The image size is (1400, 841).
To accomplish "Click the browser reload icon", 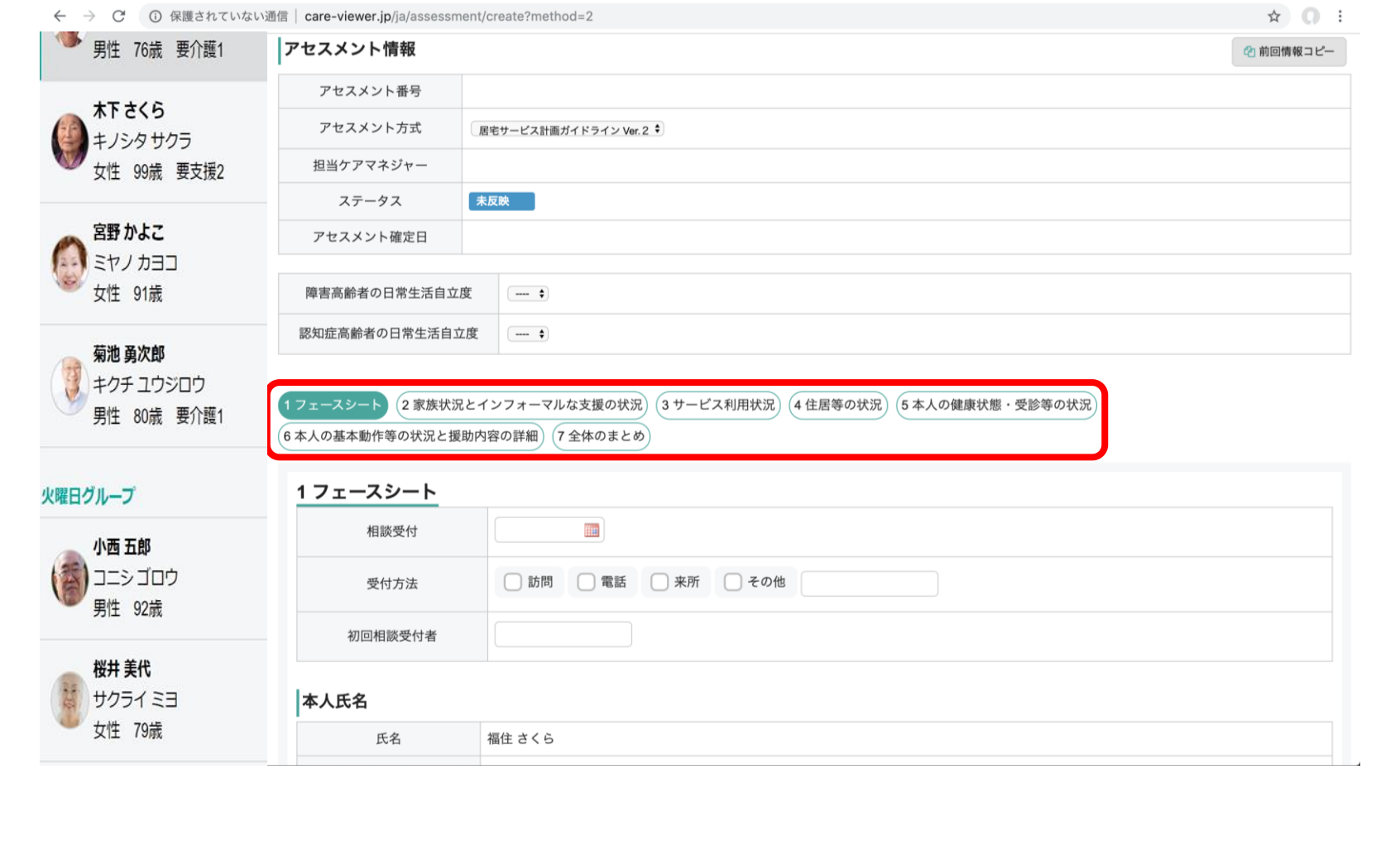I will point(118,16).
